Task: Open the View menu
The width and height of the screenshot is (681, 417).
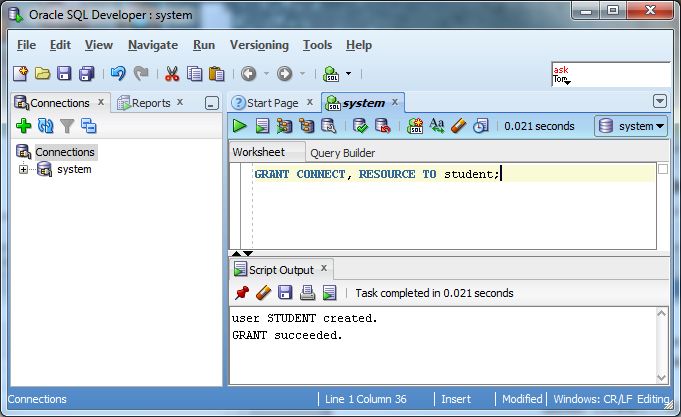Action: coord(99,45)
